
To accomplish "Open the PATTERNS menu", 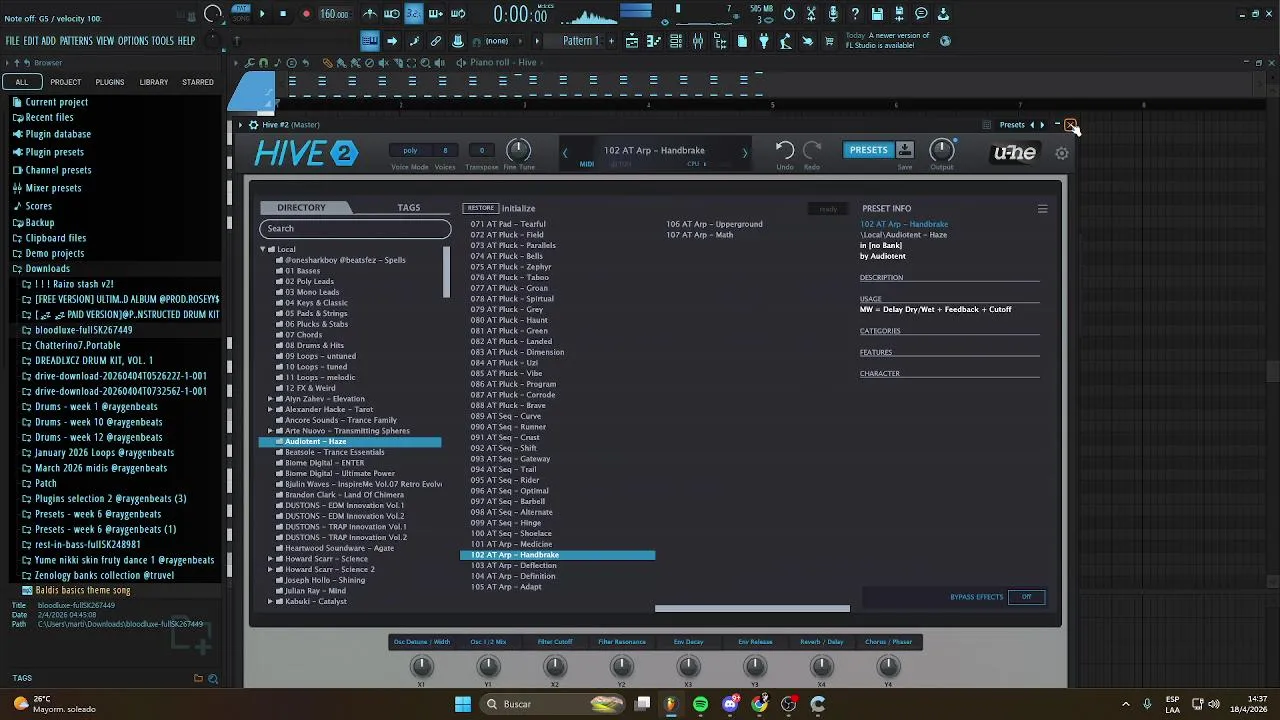I will tap(76, 41).
